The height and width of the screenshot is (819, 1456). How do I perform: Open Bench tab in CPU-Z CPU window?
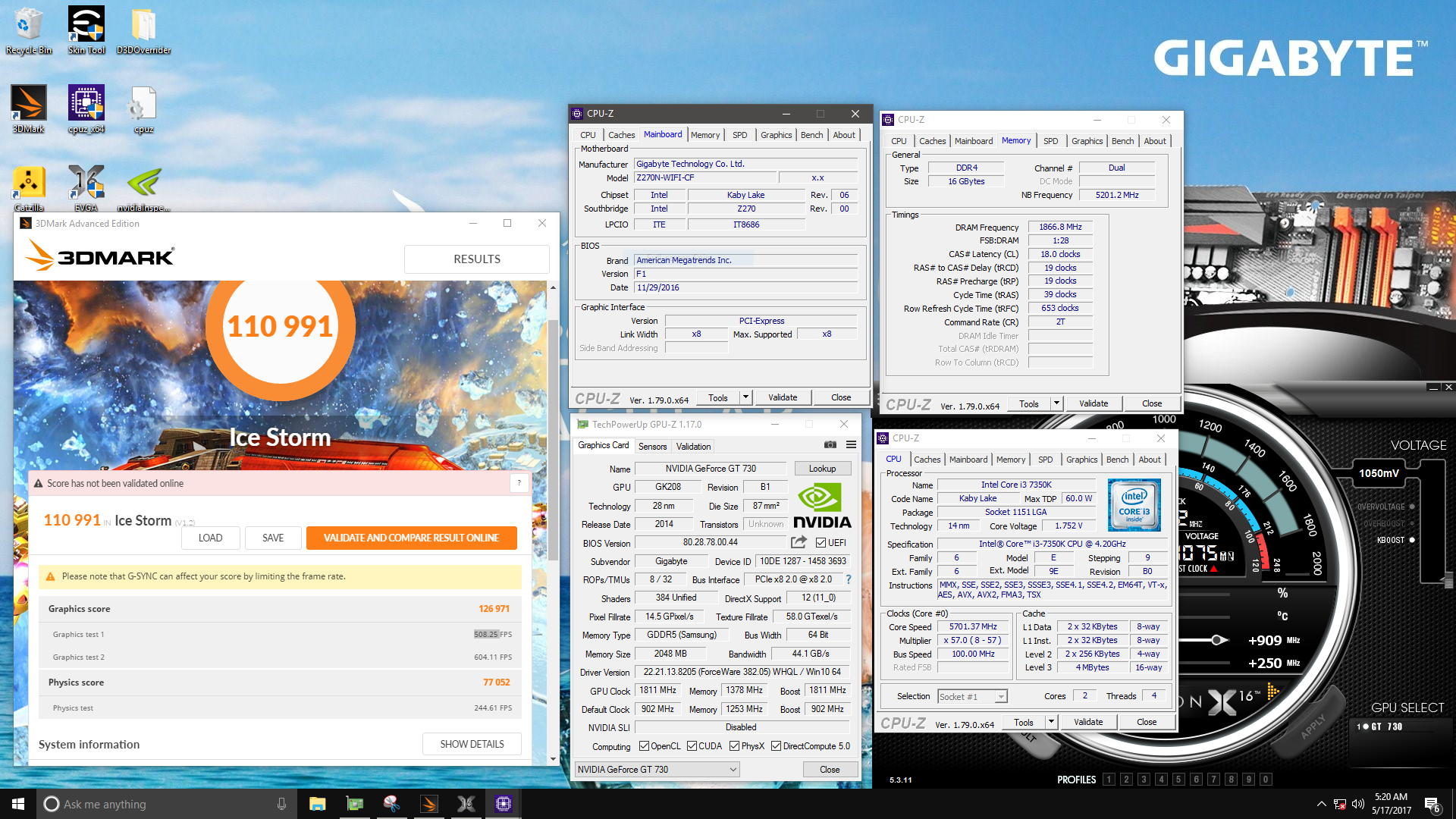[x=1117, y=460]
